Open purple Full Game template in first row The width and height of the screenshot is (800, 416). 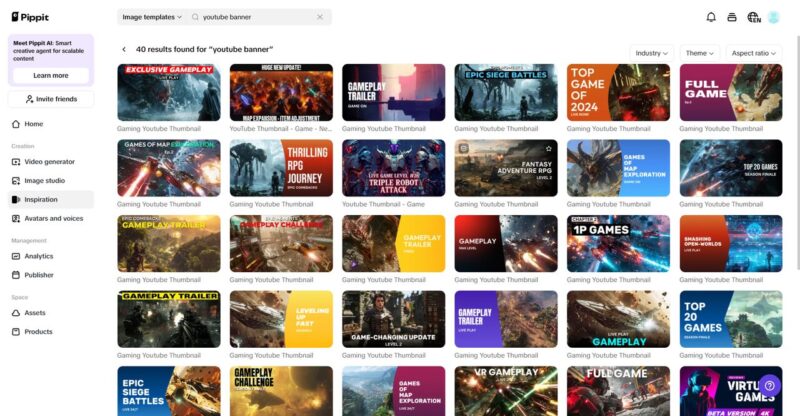(731, 92)
